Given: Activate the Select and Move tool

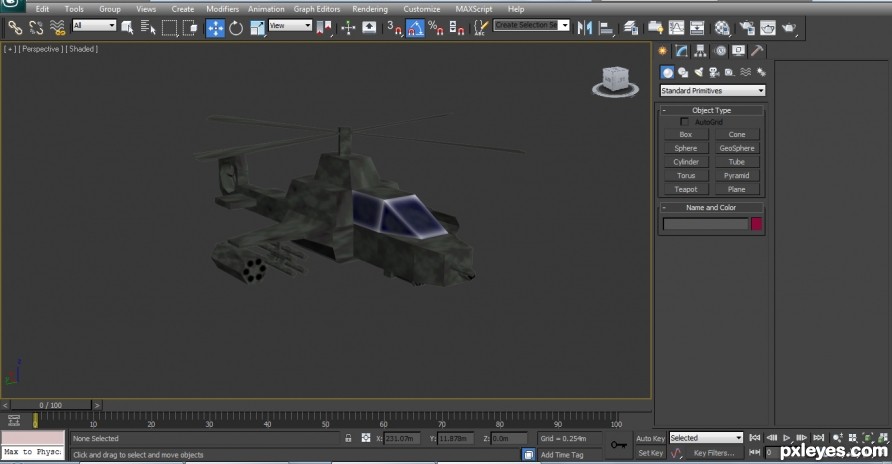Looking at the screenshot, I should [215, 27].
